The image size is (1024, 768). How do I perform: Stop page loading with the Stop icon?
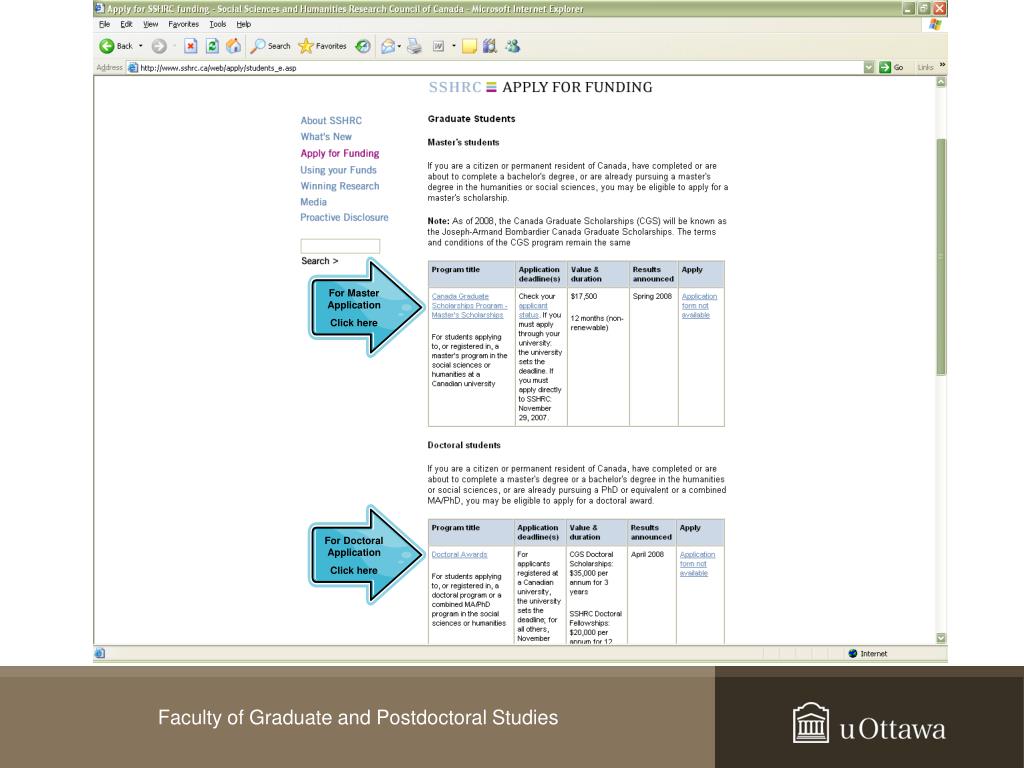[x=190, y=46]
